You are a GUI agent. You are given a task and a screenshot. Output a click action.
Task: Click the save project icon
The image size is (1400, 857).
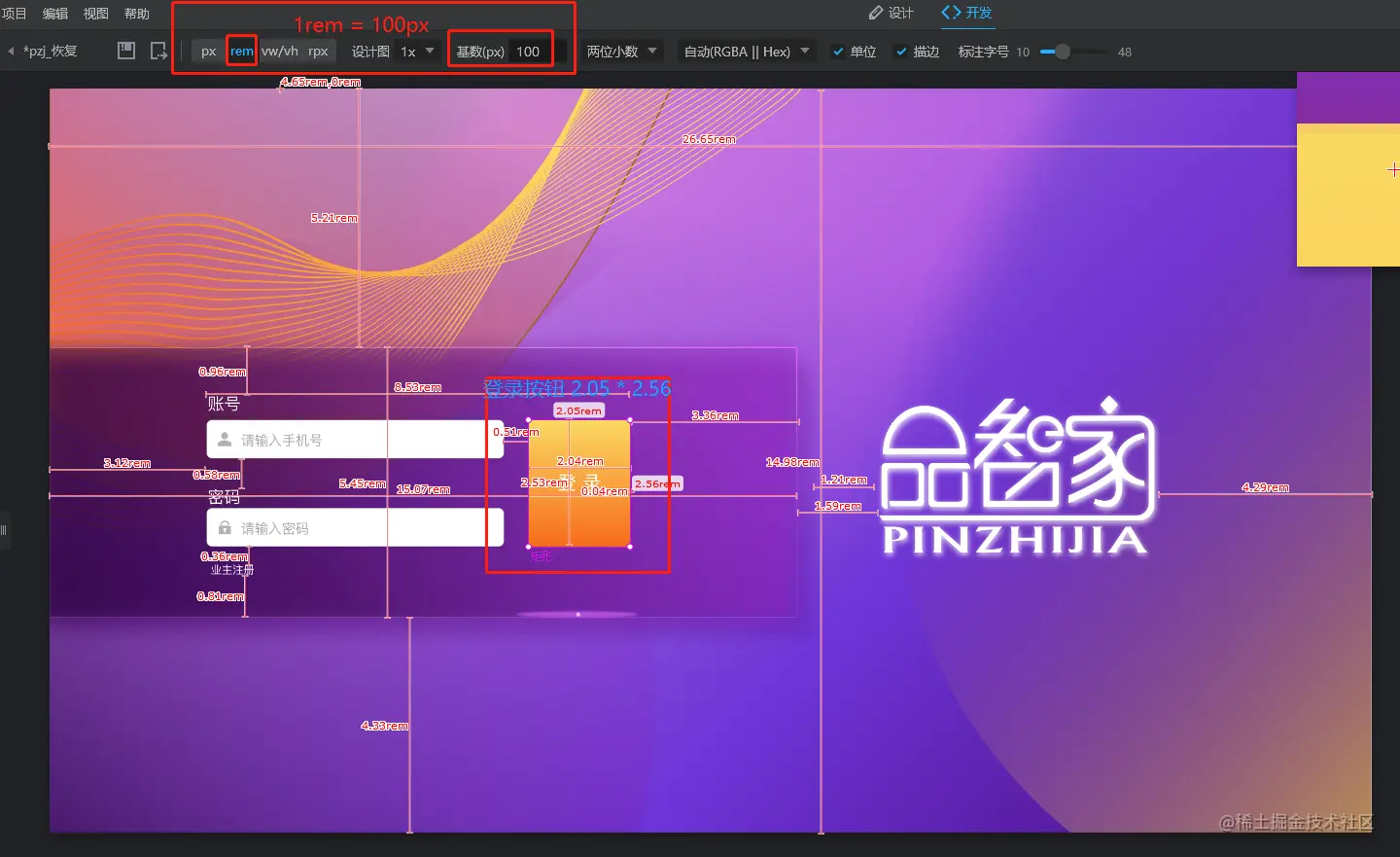(126, 51)
